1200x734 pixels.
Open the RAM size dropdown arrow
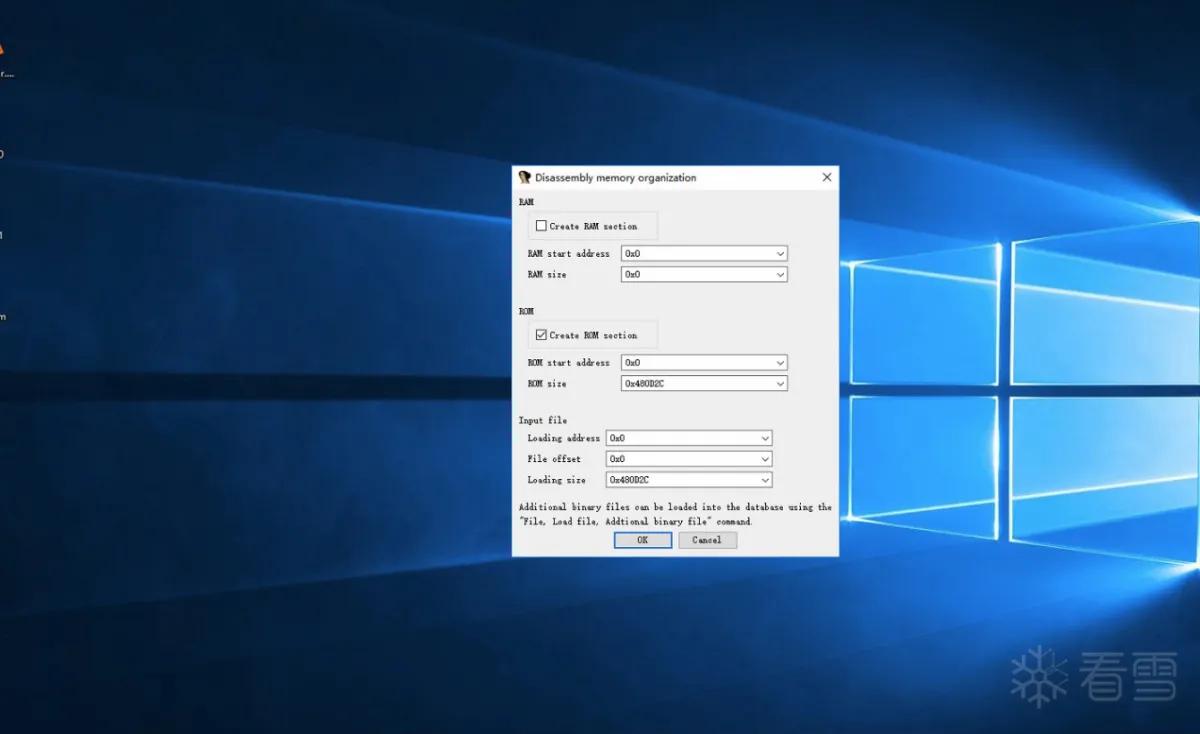coord(780,274)
